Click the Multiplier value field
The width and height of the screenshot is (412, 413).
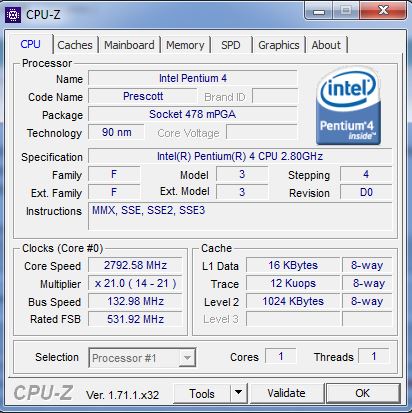(135, 283)
